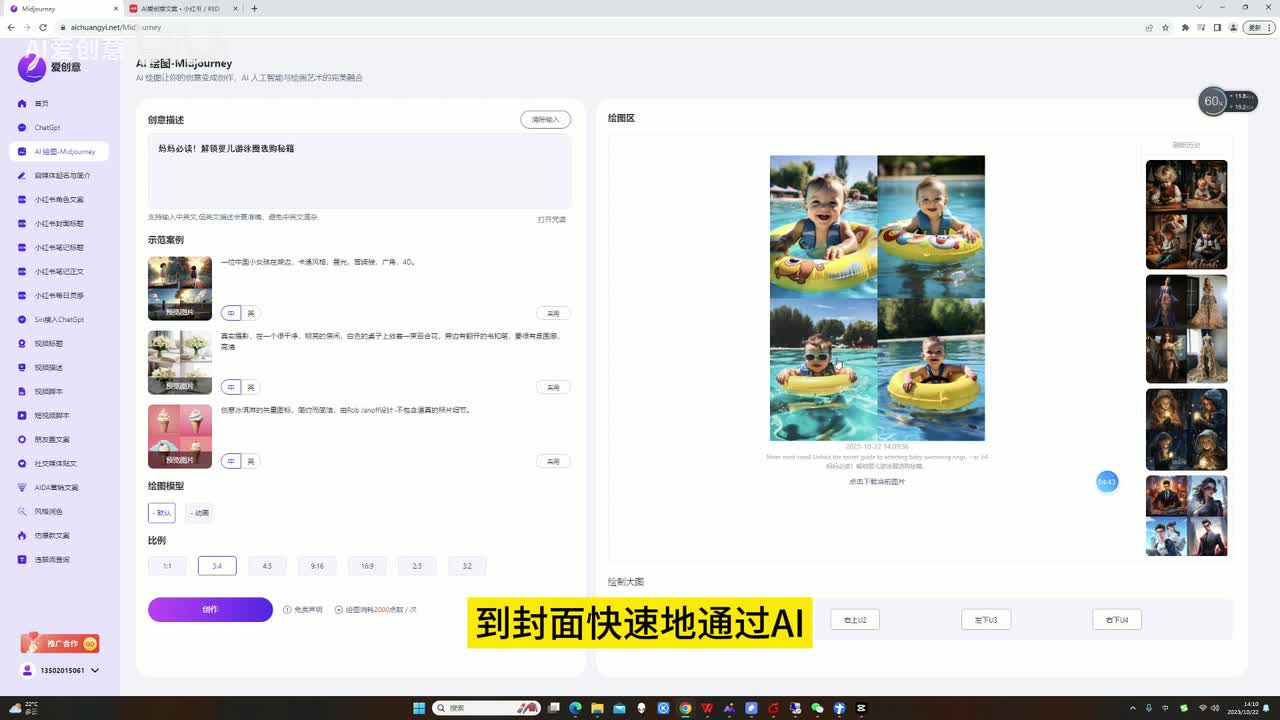Click the 首页 home icon in sidebar
This screenshot has height=720, width=1280.
22,104
